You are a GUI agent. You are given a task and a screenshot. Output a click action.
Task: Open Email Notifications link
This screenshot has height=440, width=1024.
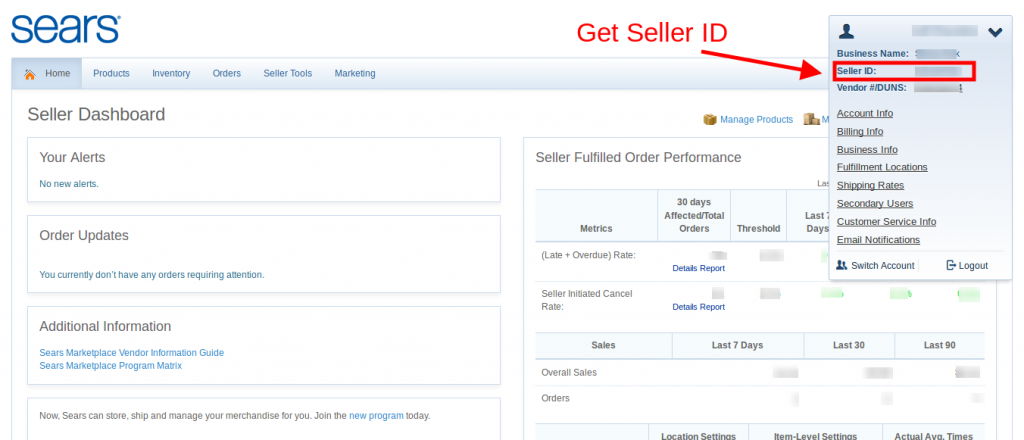tap(878, 240)
